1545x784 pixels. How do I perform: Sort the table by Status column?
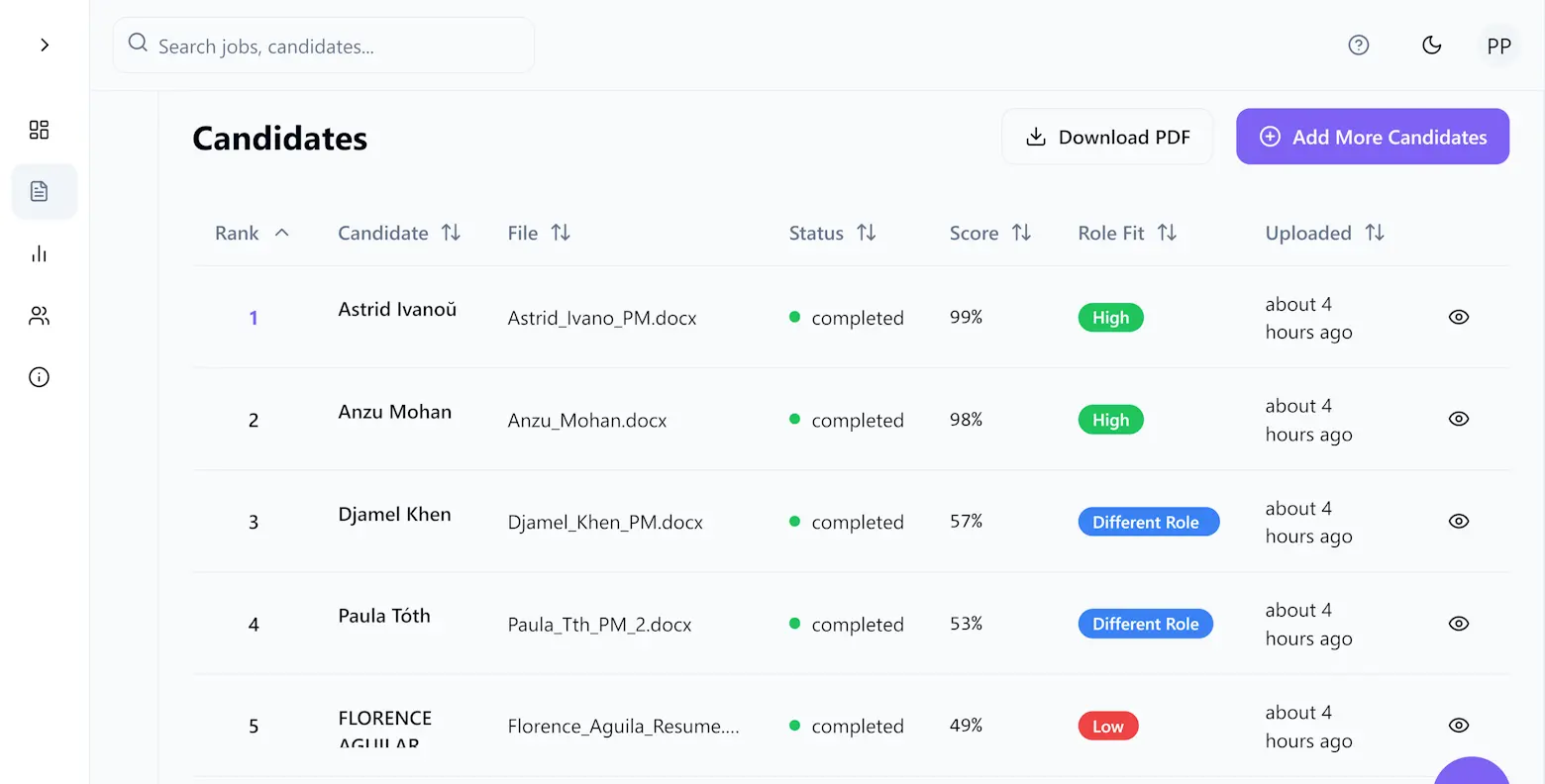[x=832, y=233]
